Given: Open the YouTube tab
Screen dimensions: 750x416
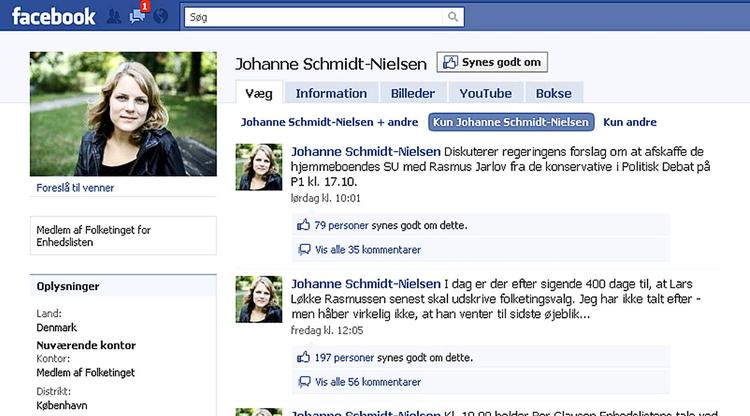Looking at the screenshot, I should pyautogui.click(x=485, y=93).
